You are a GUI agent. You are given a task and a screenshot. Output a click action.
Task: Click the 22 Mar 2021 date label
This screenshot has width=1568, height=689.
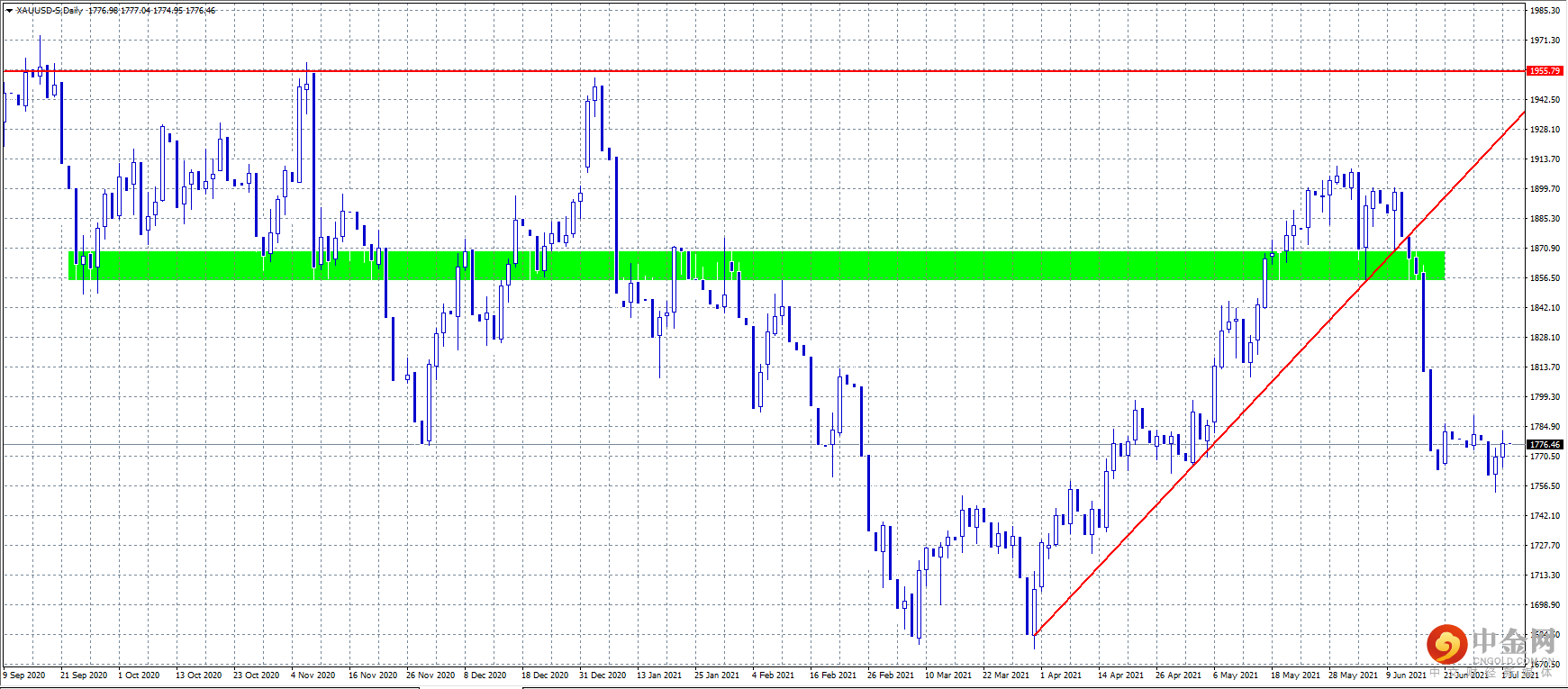(x=1006, y=675)
